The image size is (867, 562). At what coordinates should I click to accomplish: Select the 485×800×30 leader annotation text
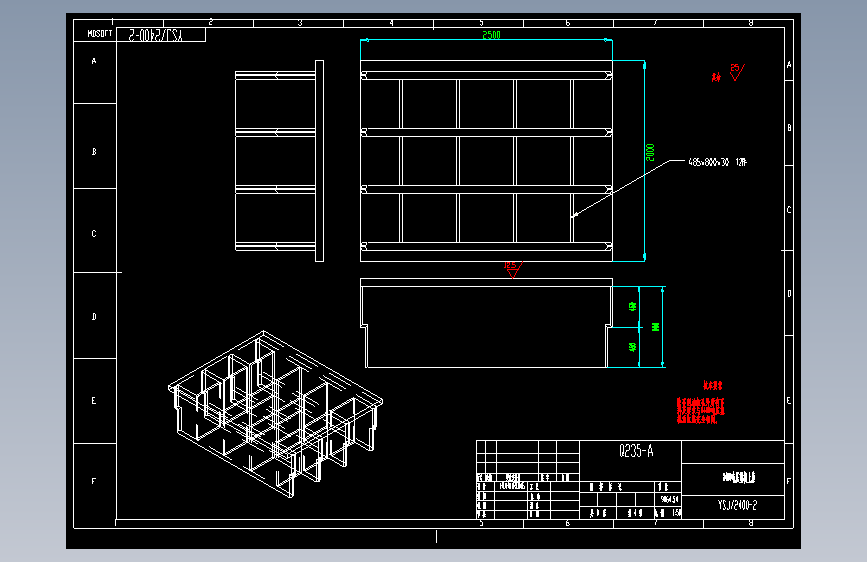(717, 162)
